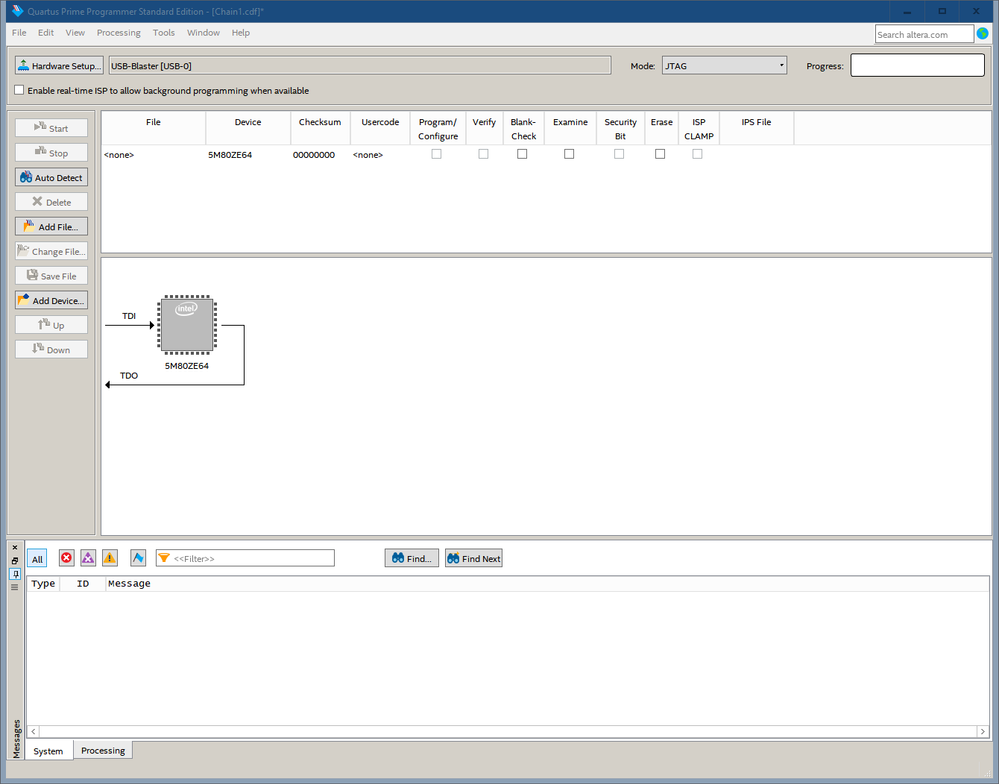Click the Search altera.com field

click(924, 34)
